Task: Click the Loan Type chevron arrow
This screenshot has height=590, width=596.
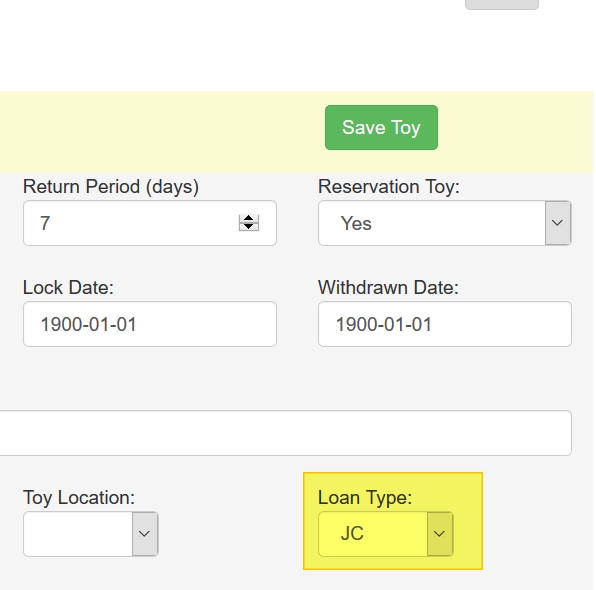Action: pos(439,534)
